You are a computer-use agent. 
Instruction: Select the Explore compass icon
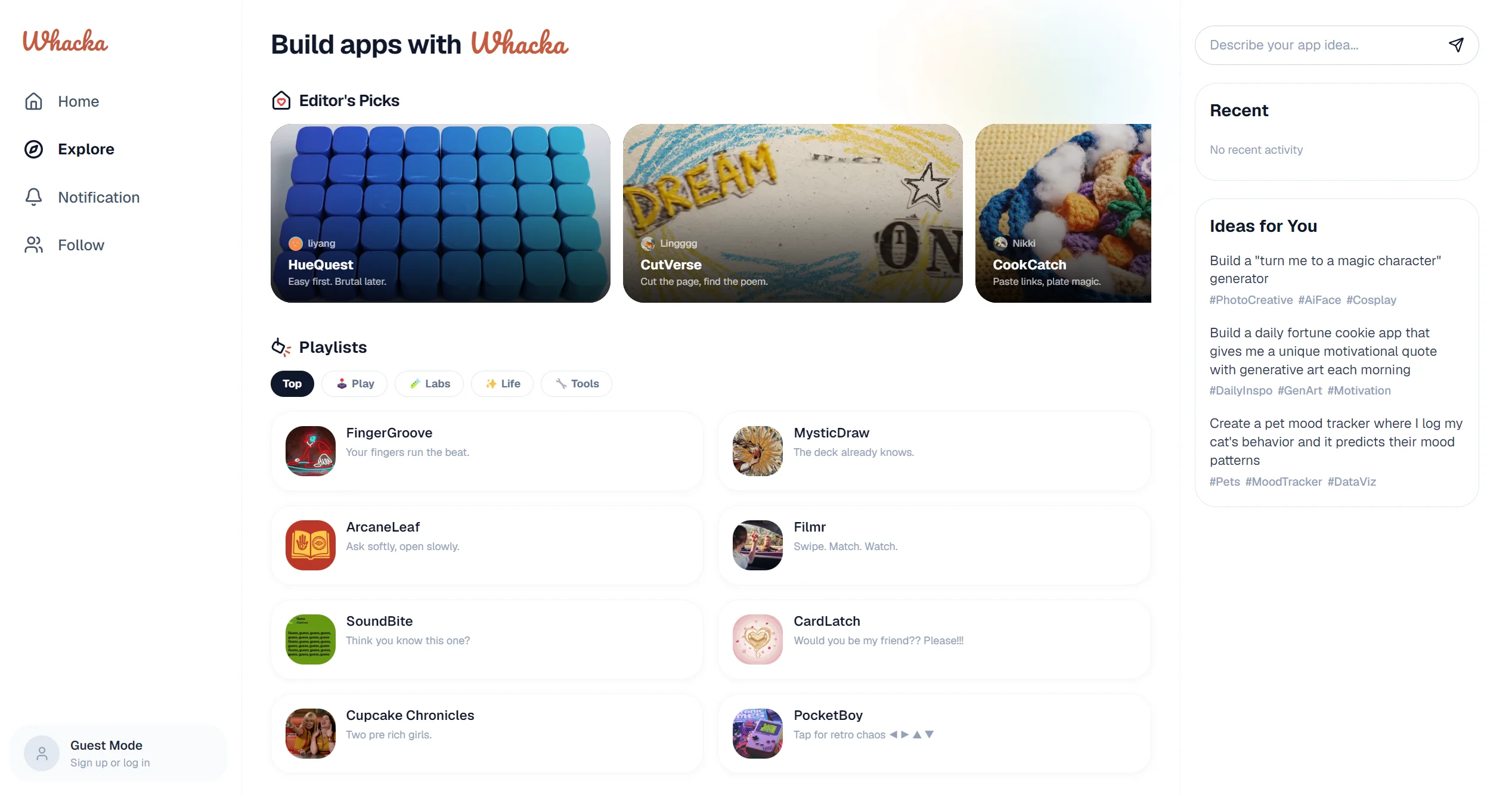tap(33, 149)
